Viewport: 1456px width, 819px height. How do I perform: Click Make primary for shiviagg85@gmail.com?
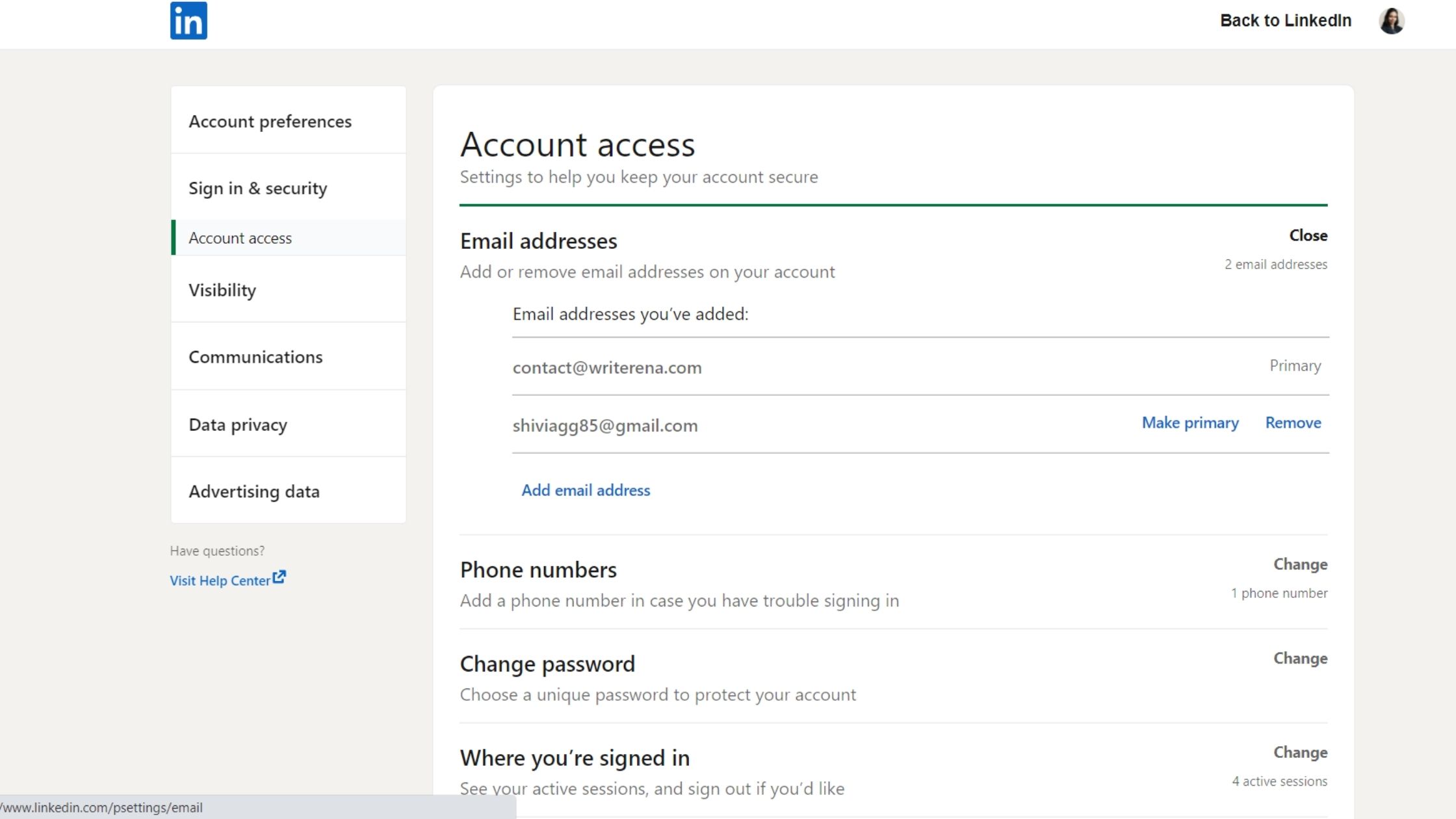point(1190,422)
